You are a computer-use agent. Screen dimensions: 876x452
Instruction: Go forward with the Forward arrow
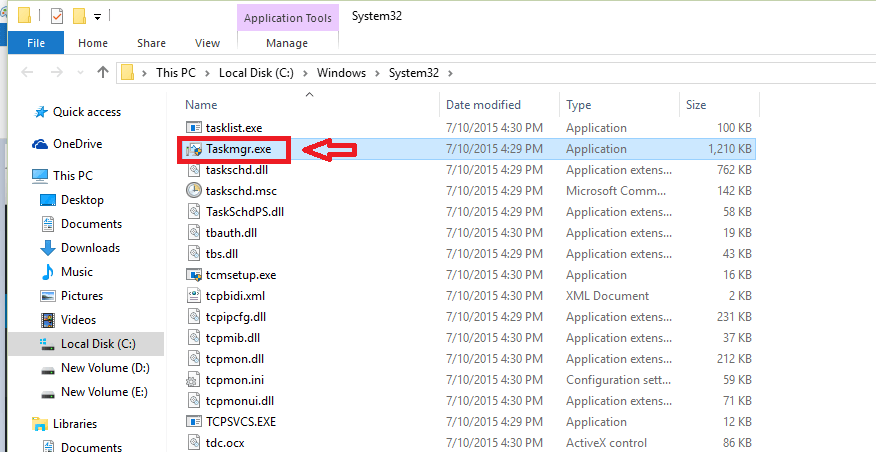point(56,73)
